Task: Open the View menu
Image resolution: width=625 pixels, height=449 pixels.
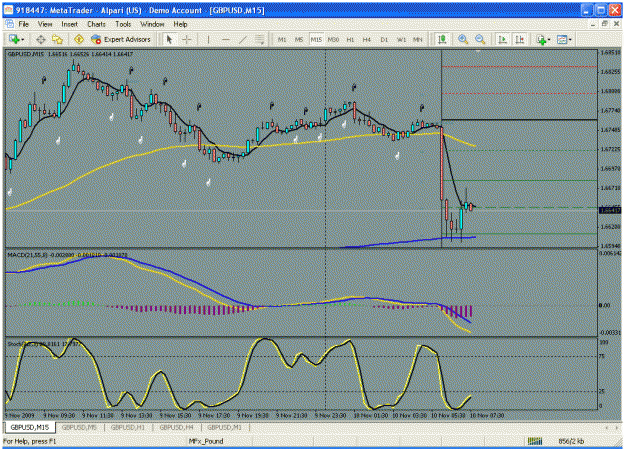Action: coord(45,24)
